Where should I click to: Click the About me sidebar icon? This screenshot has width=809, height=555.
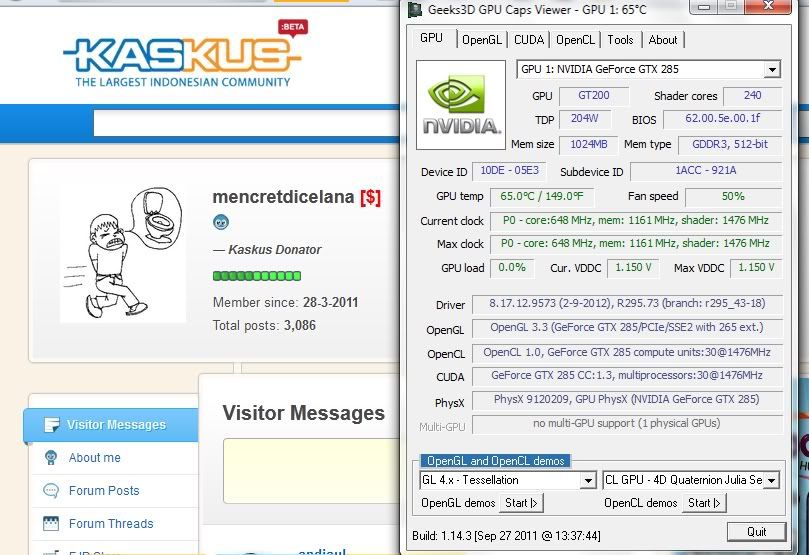tap(51, 458)
